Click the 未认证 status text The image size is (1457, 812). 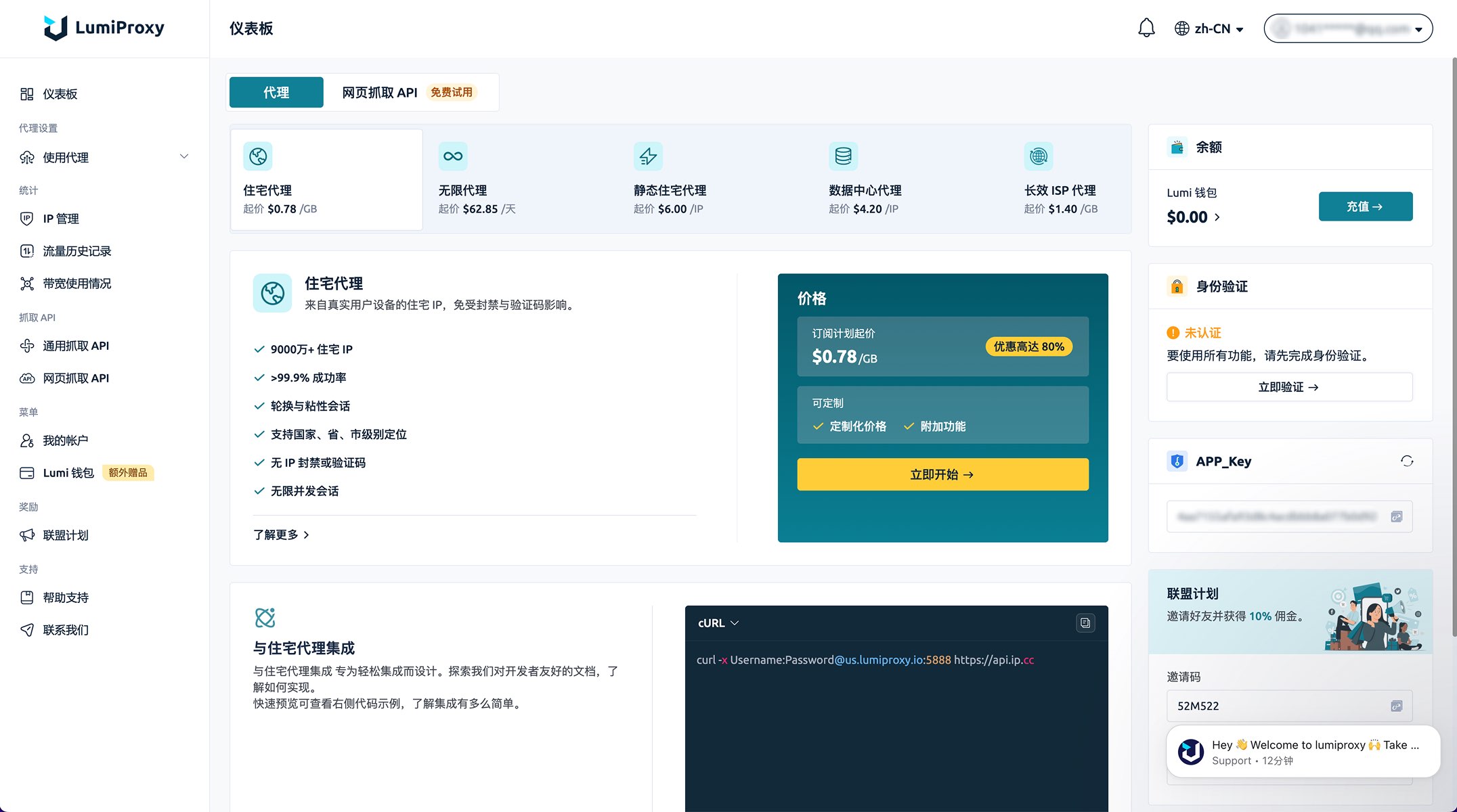pos(1202,333)
